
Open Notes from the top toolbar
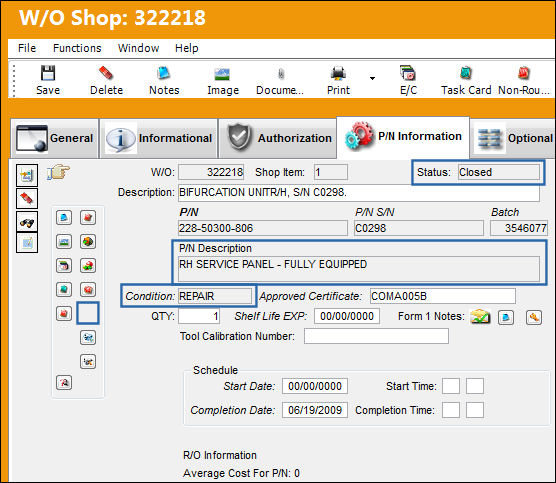click(x=164, y=80)
